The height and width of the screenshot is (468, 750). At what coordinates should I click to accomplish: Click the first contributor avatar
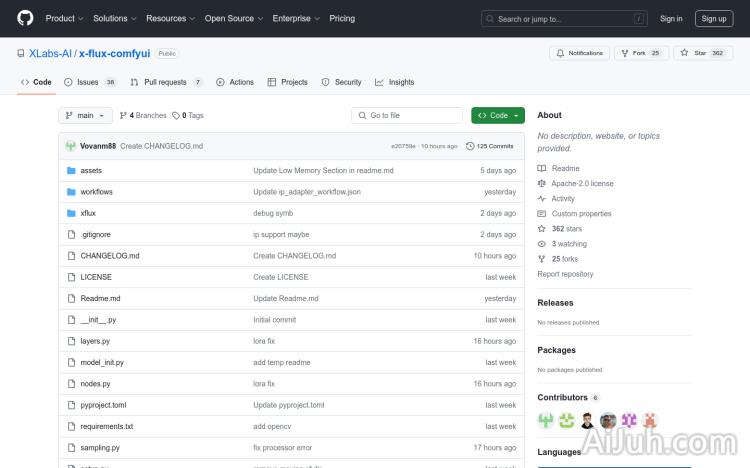pos(546,420)
